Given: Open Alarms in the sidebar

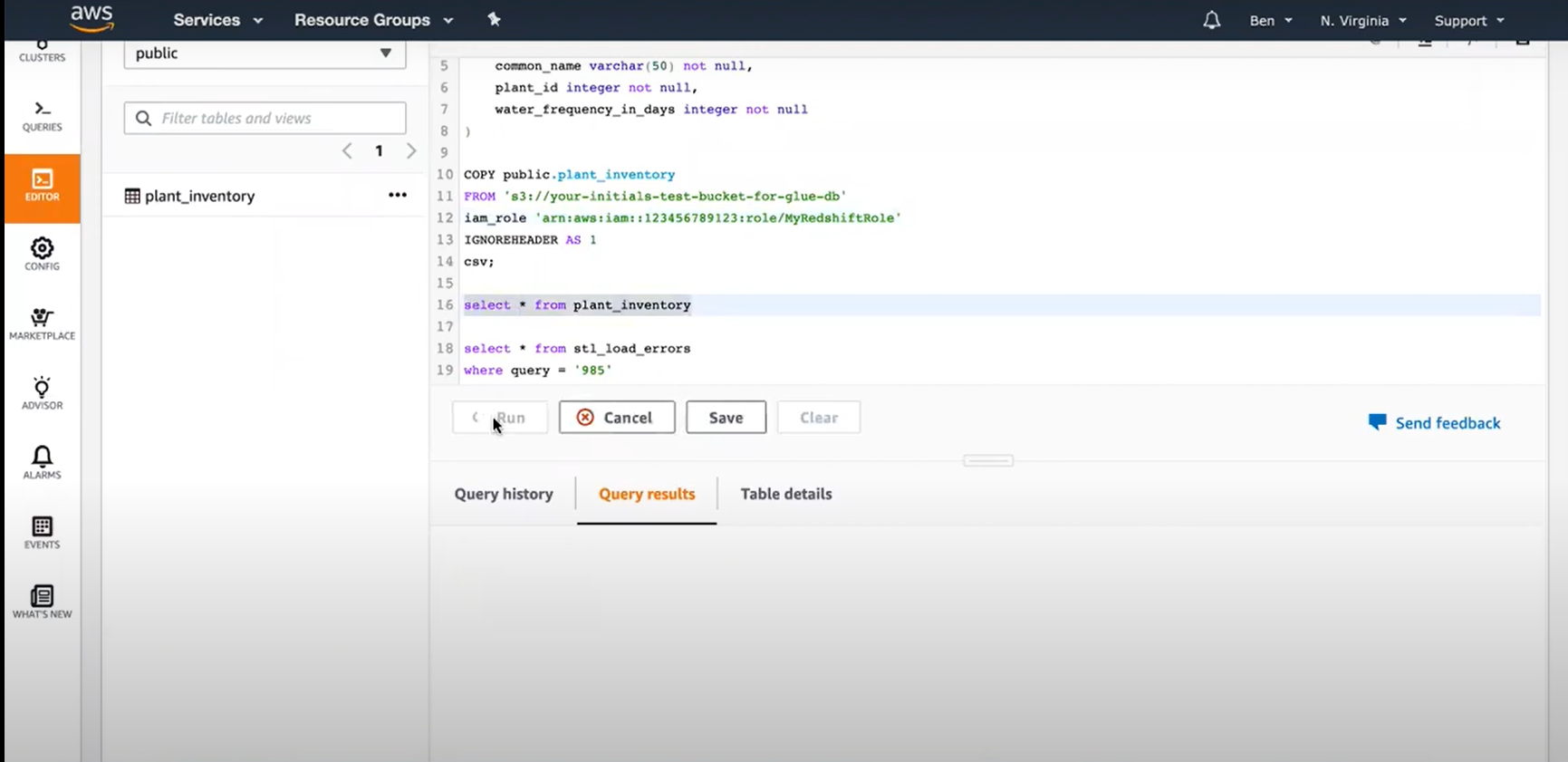Looking at the screenshot, I should pos(42,463).
